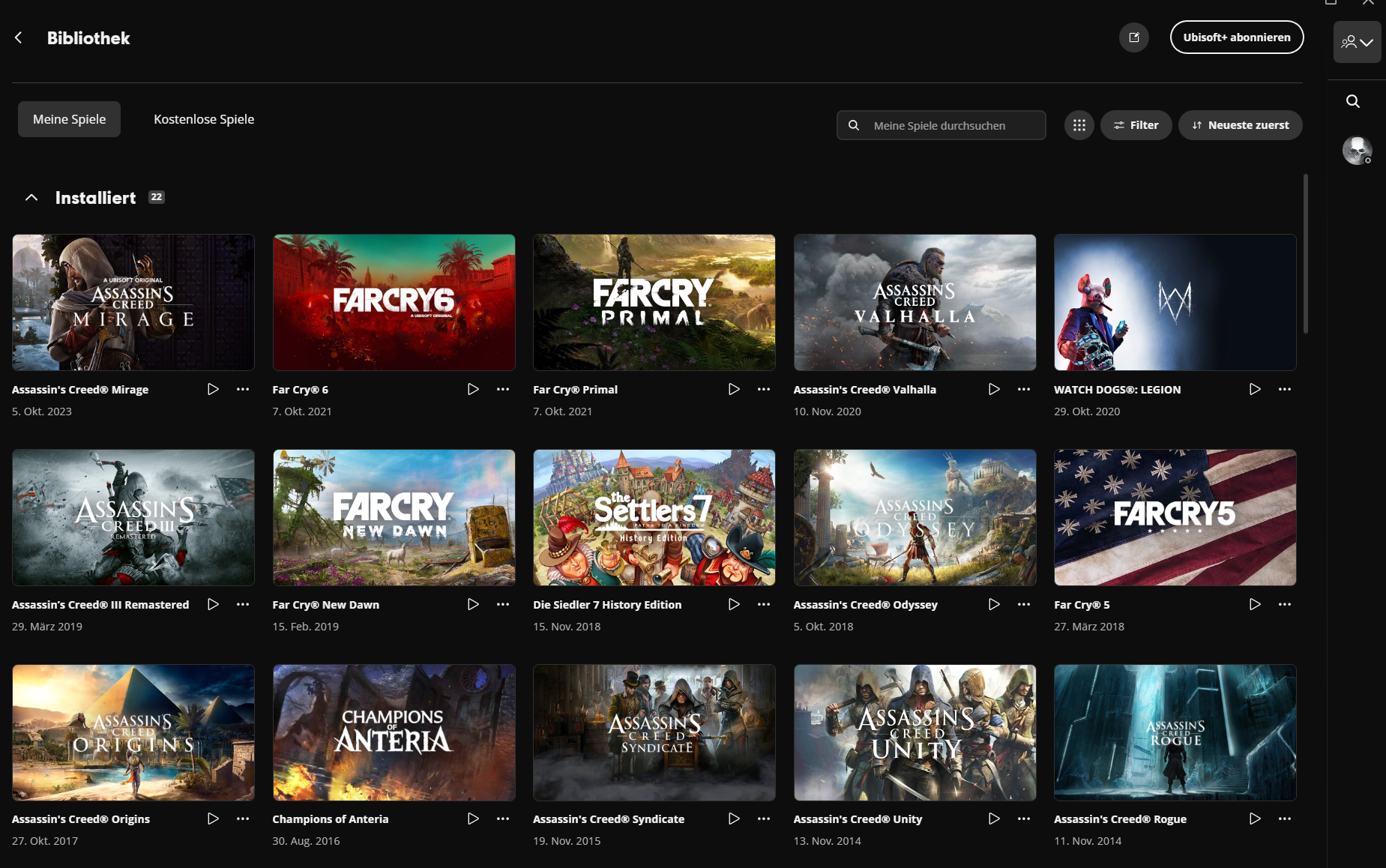Viewport: 1386px width, 868px height.
Task: Open the three-dot menu for Far Cry 5
Action: point(1285,604)
